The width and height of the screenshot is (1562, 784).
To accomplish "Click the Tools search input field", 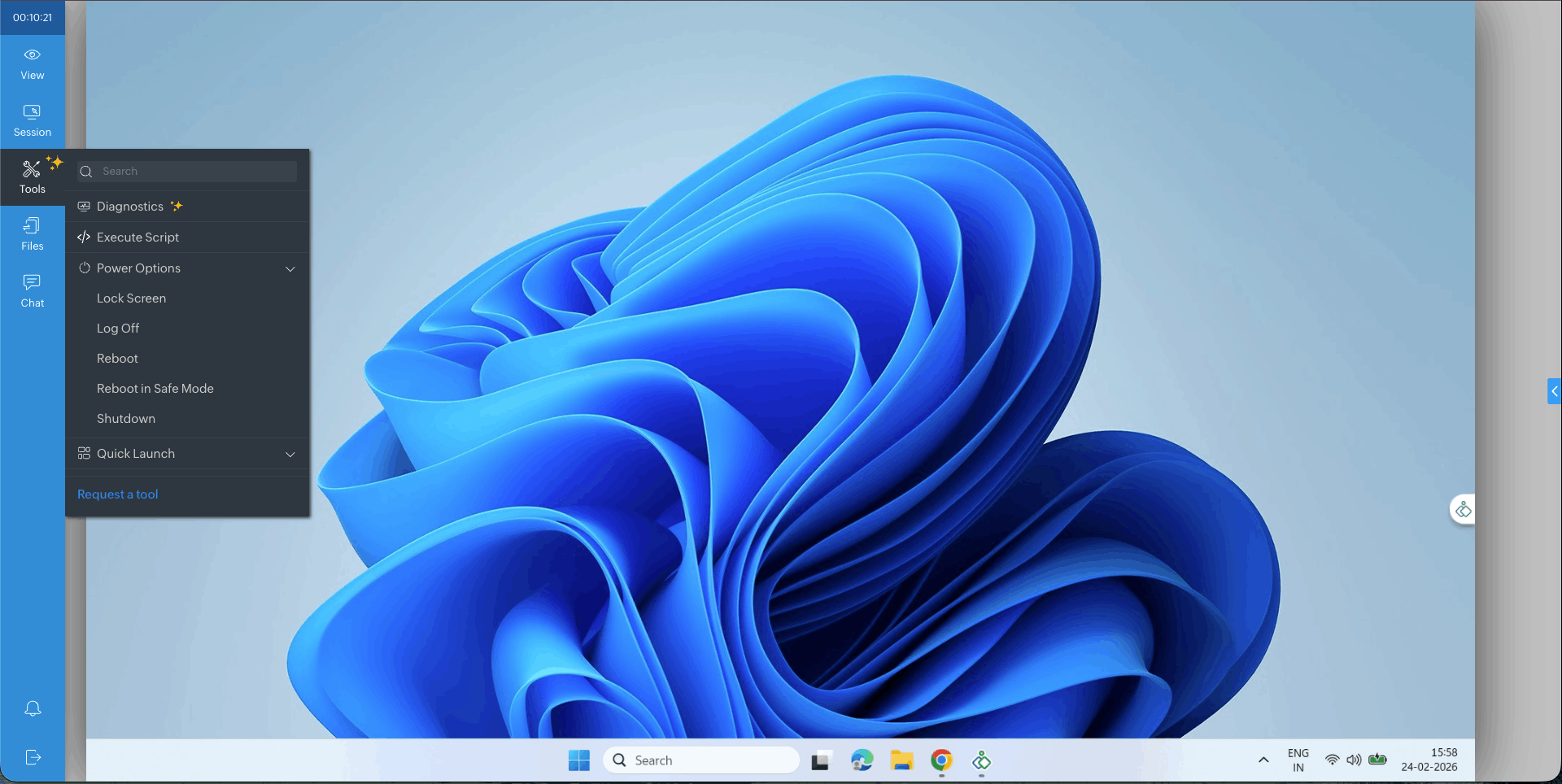I will point(195,172).
